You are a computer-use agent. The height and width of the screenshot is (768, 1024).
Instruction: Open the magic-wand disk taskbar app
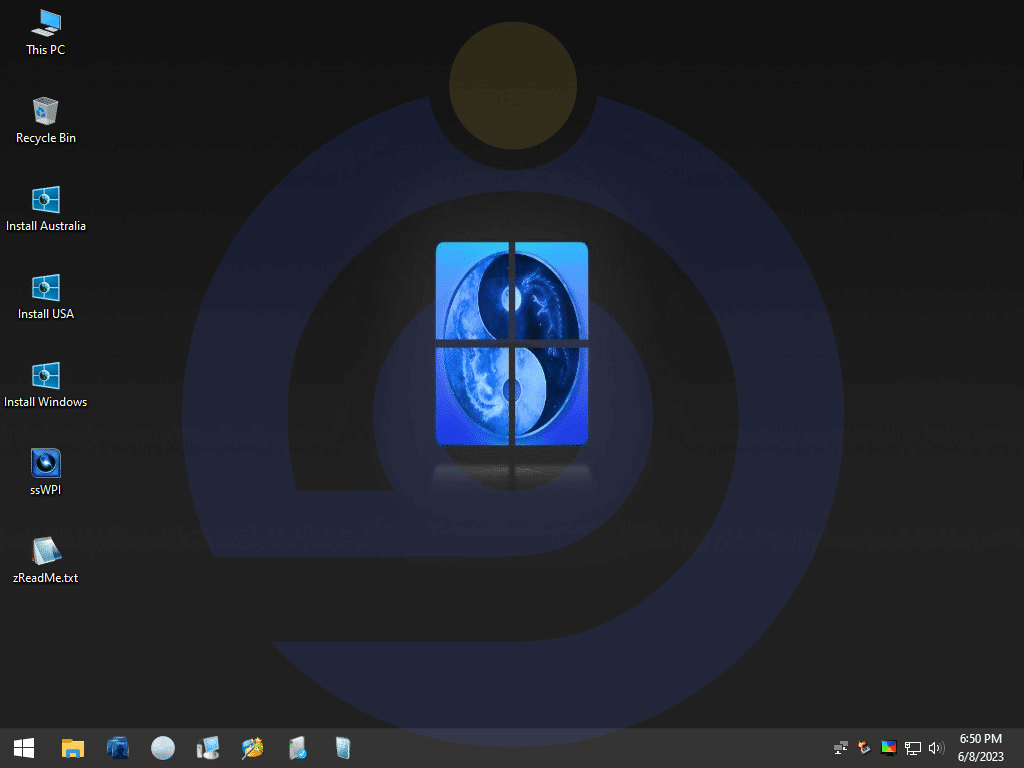click(252, 748)
